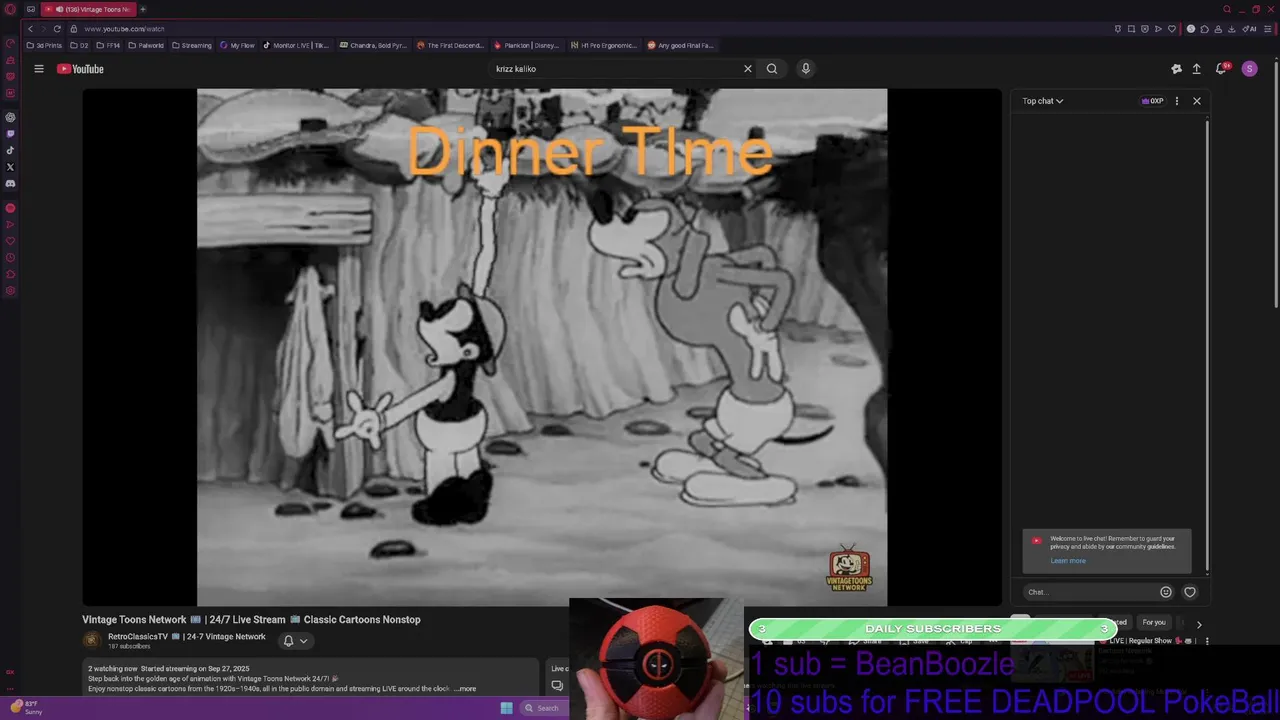Open taskbar weather widget Sunny

click(25, 707)
